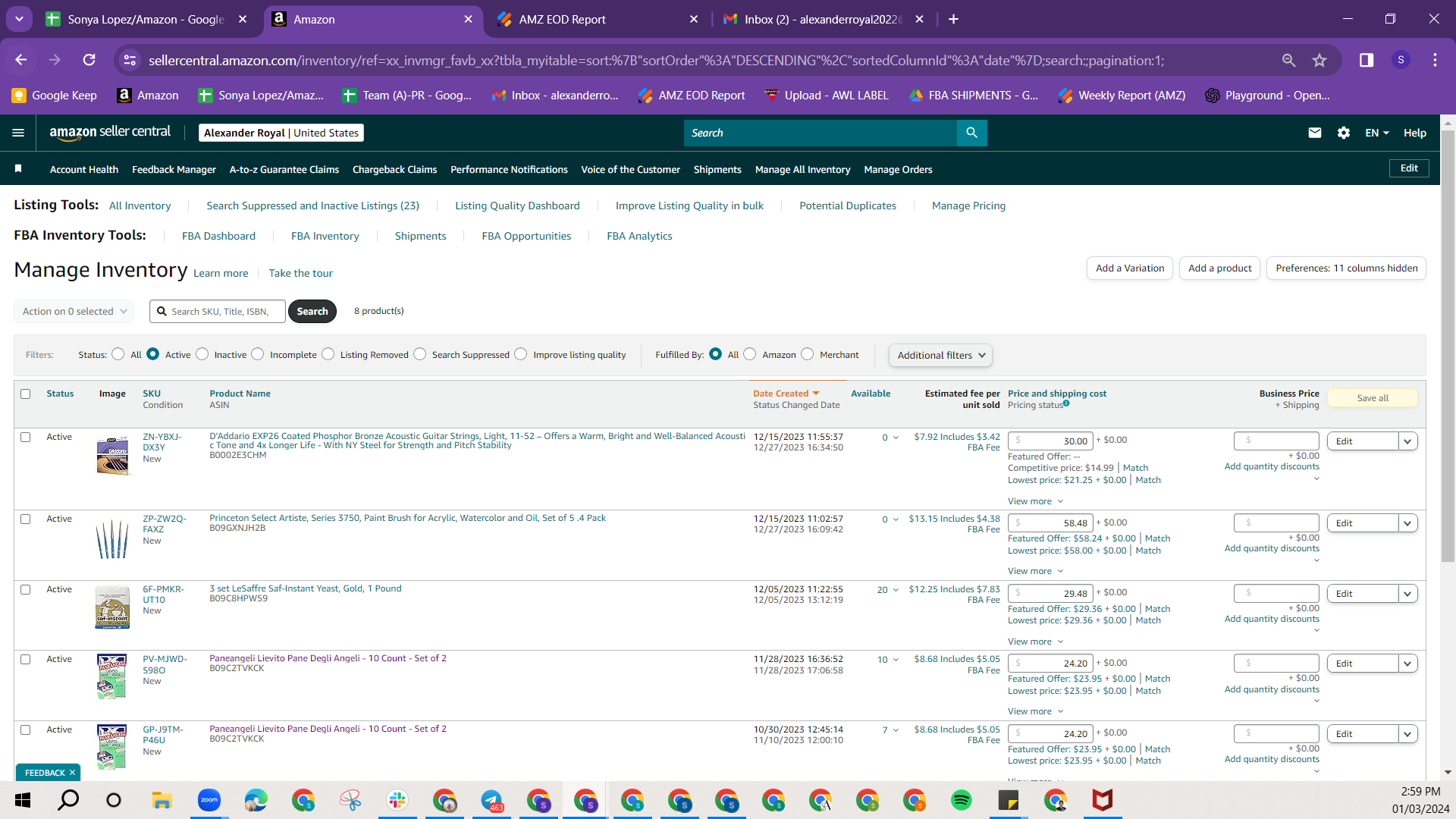This screenshot has width=1456, height=819.
Task: Bookmark this page with the star icon
Action: pyautogui.click(x=1319, y=60)
